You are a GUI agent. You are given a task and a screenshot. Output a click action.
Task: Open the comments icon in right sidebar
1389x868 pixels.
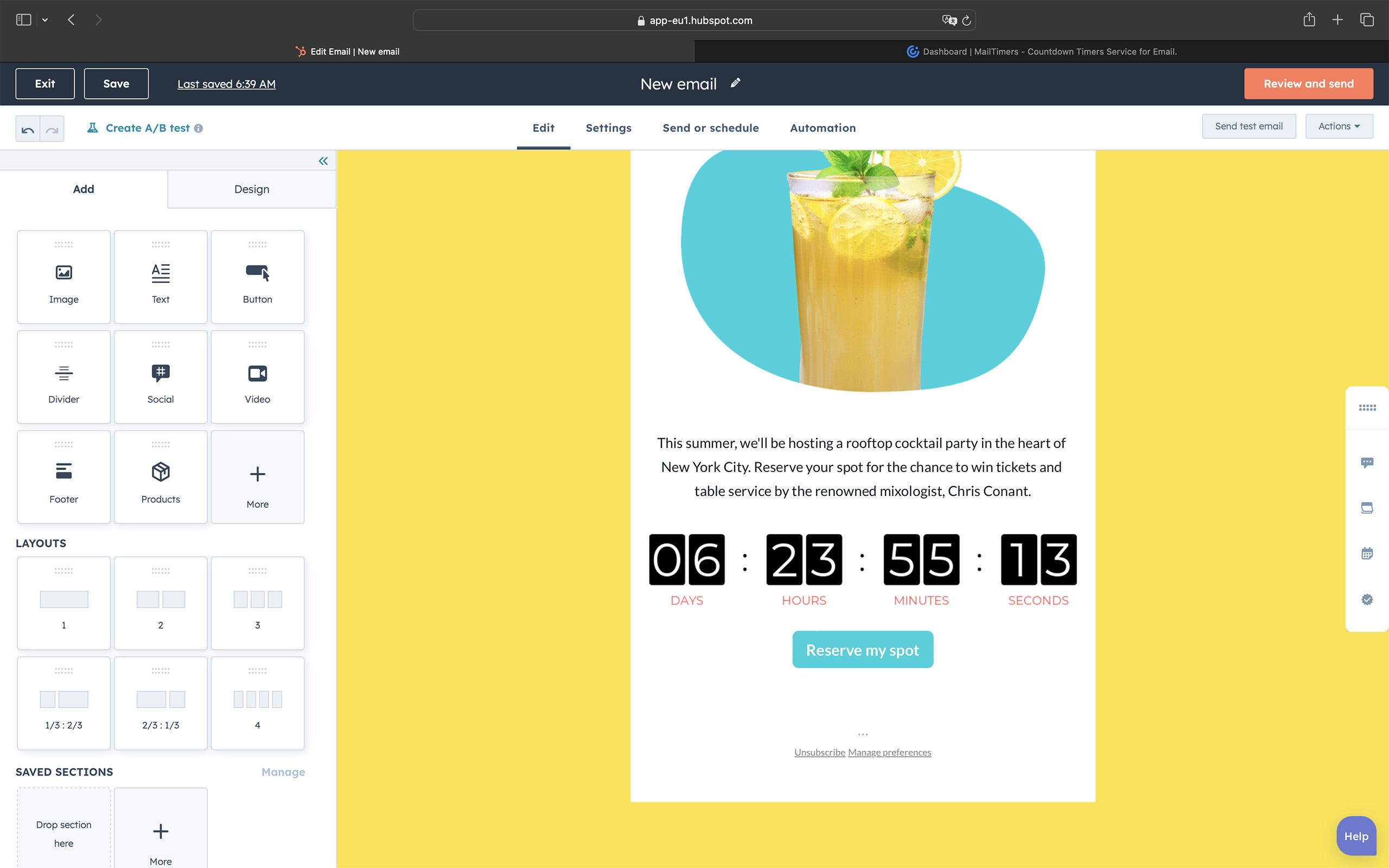pyautogui.click(x=1367, y=463)
